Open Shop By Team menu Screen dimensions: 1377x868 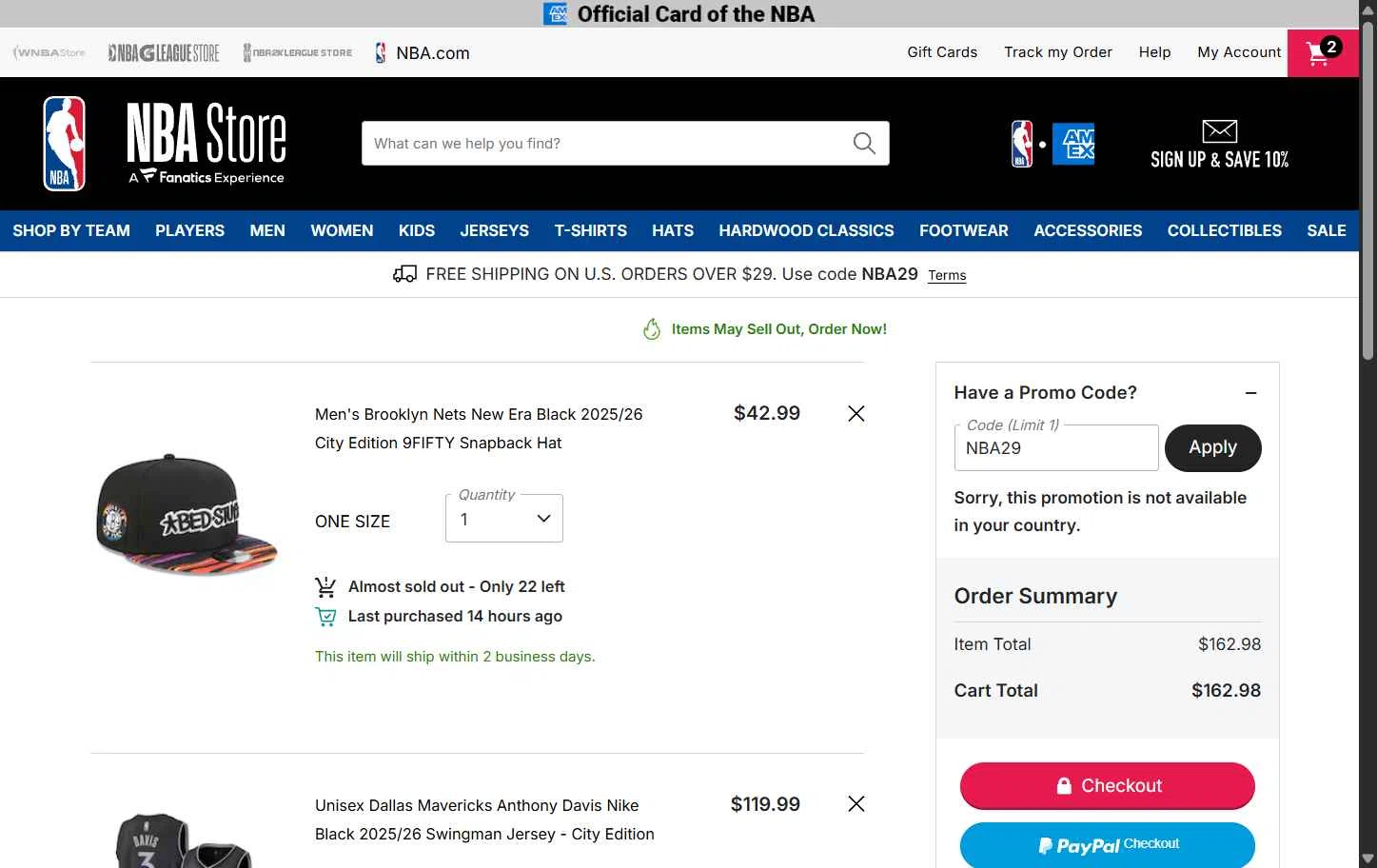[x=71, y=230]
